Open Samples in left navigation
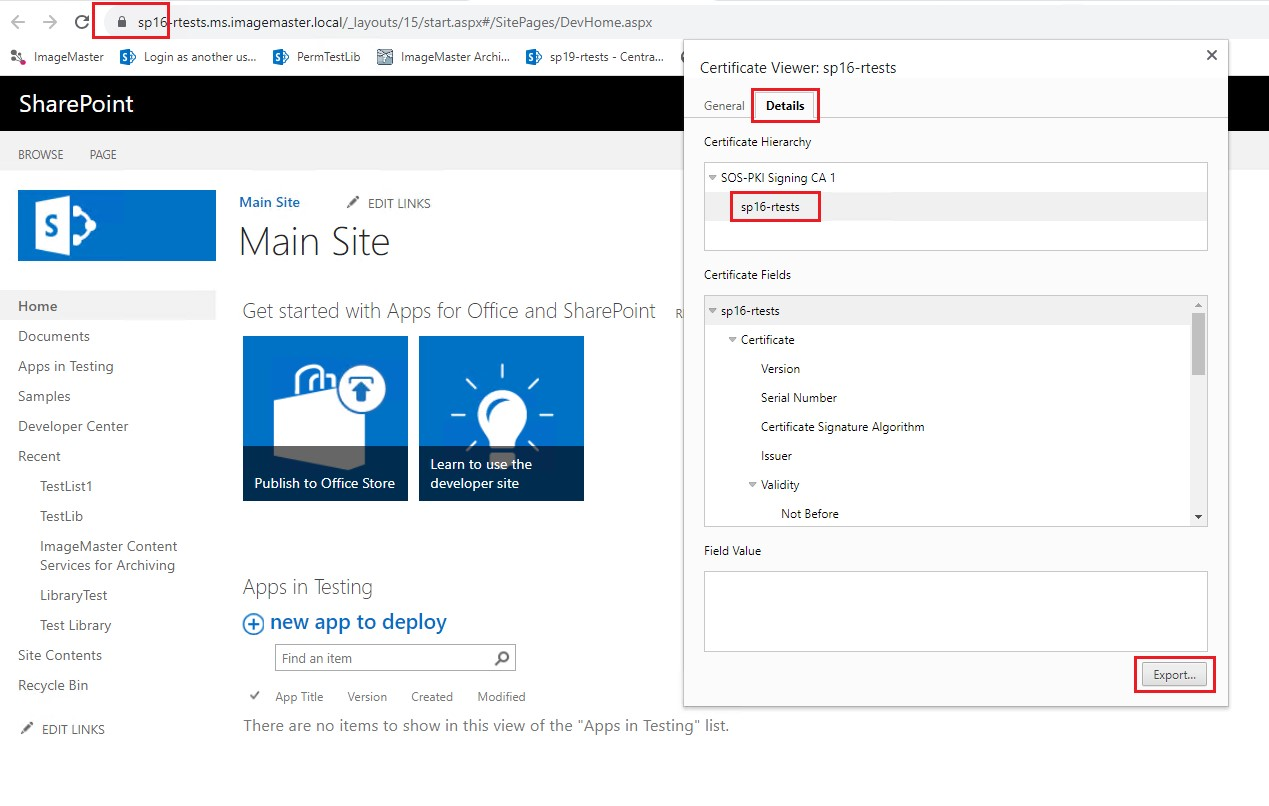 tap(44, 396)
